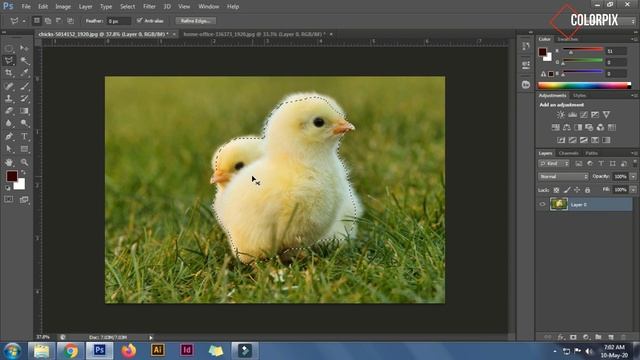Toggle Quick Mask mode

9,199
